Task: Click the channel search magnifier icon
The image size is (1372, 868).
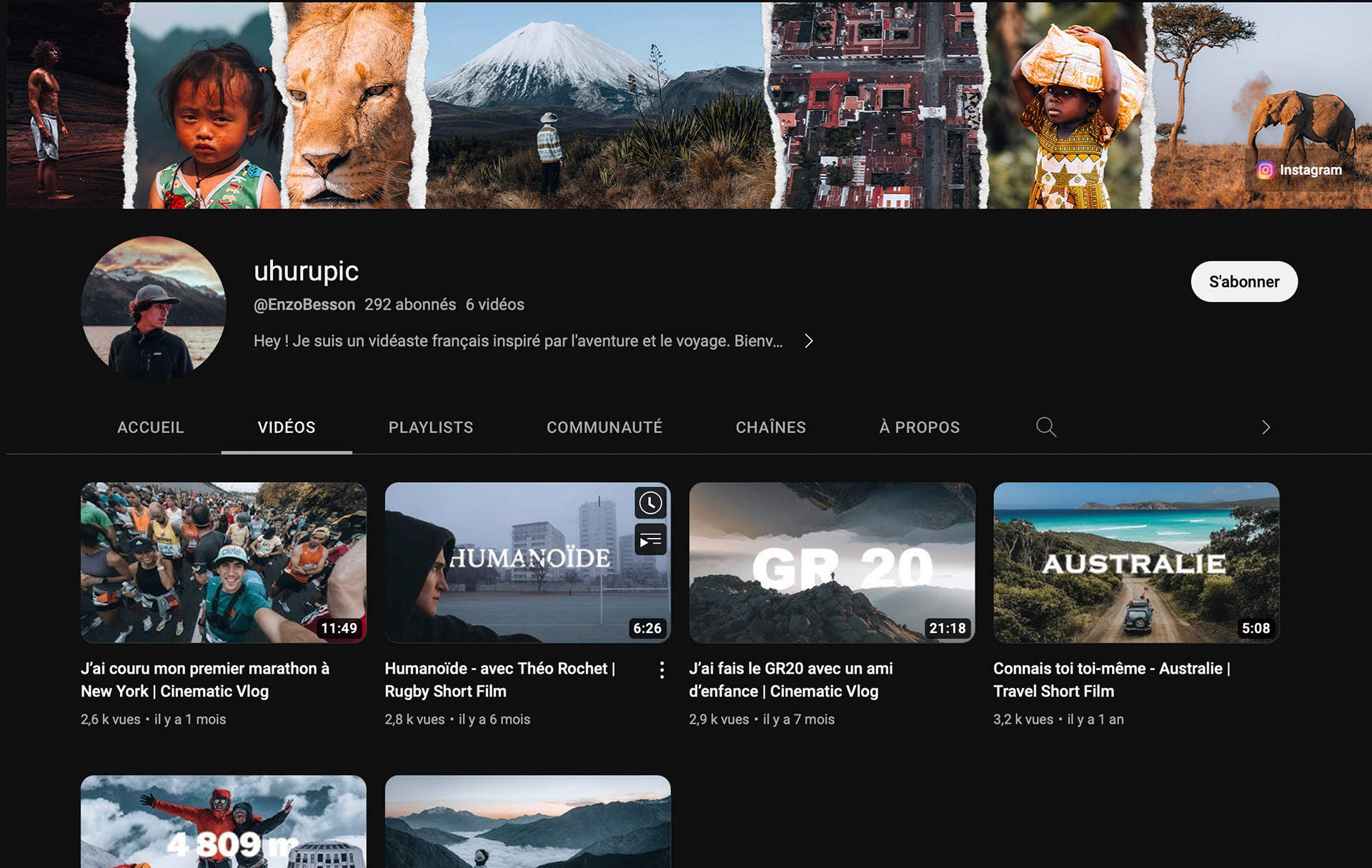Action: click(1046, 427)
